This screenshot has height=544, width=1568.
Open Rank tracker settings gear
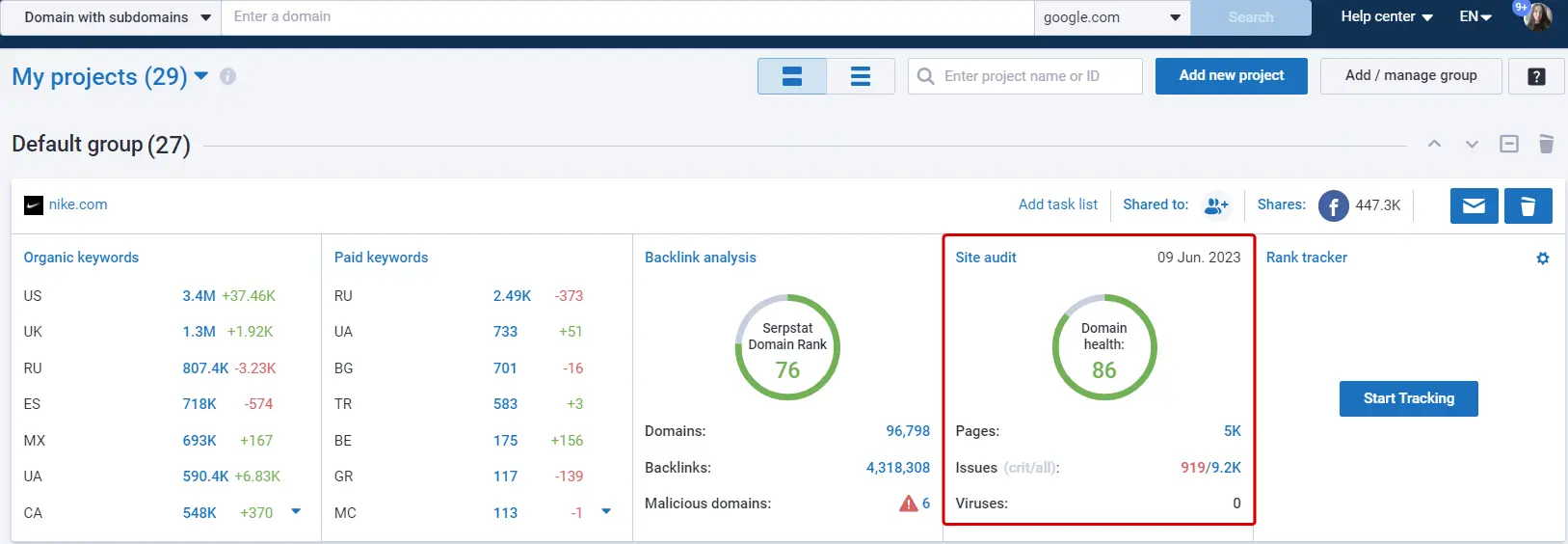1542,258
